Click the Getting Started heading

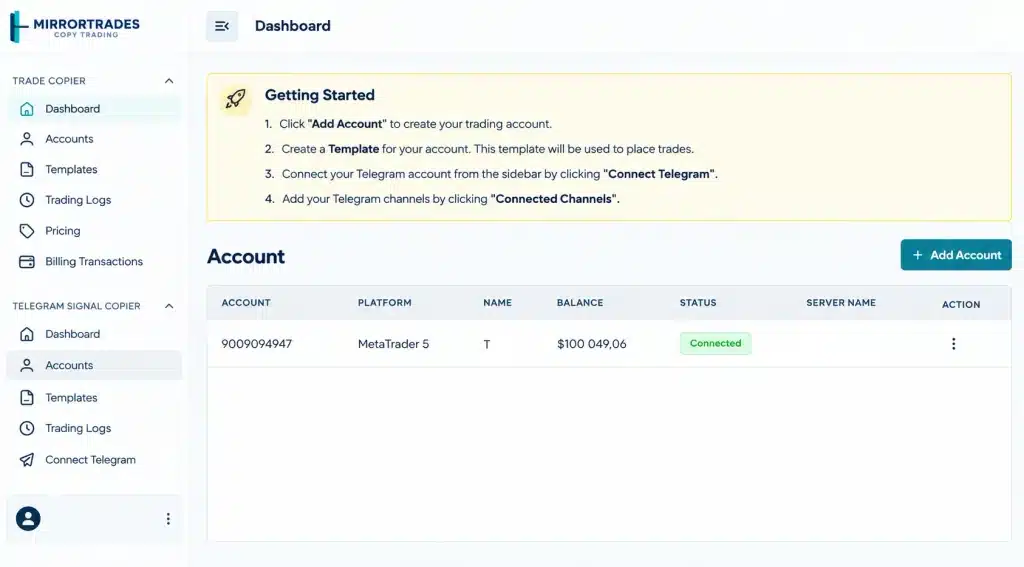point(319,95)
